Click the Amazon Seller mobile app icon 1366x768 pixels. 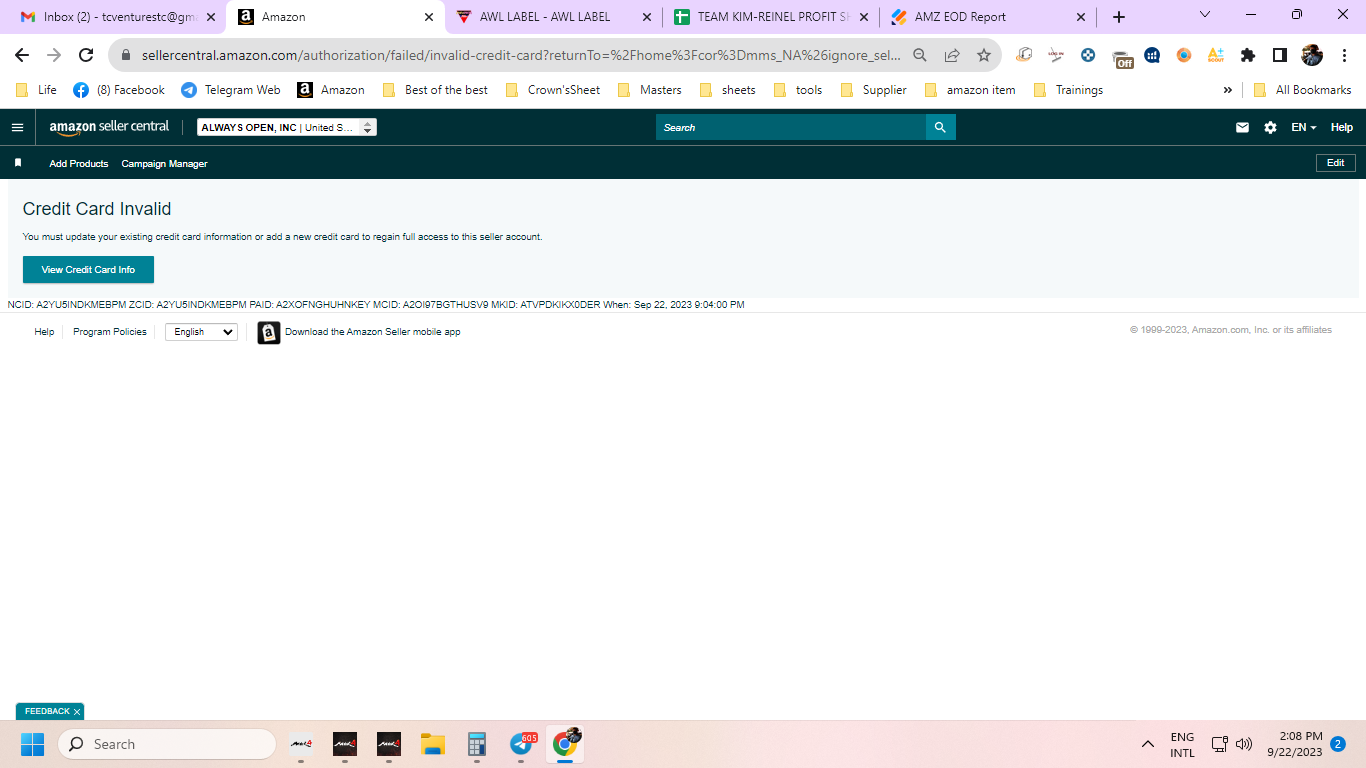[x=269, y=332]
